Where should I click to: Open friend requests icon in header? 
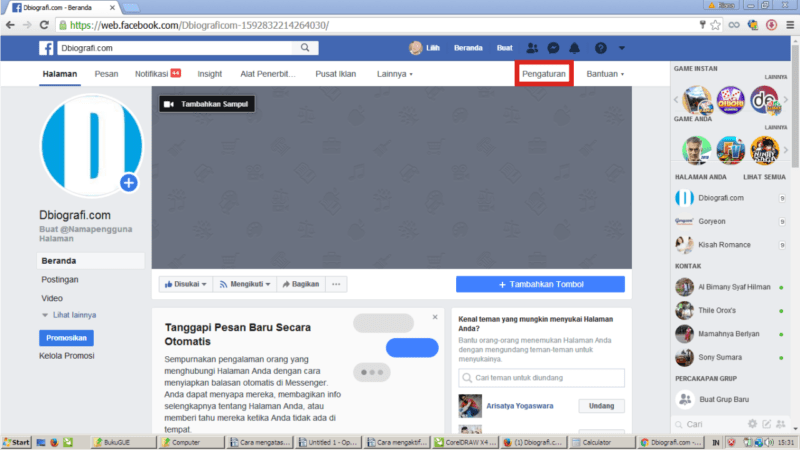coord(532,48)
